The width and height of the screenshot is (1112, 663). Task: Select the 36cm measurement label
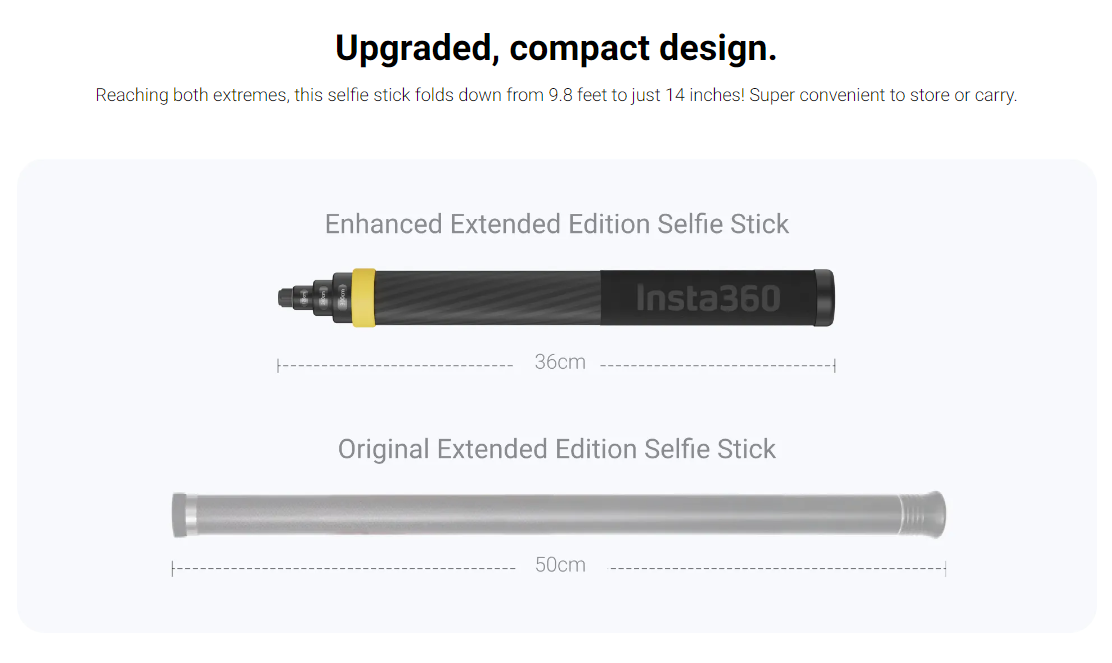[x=560, y=362]
